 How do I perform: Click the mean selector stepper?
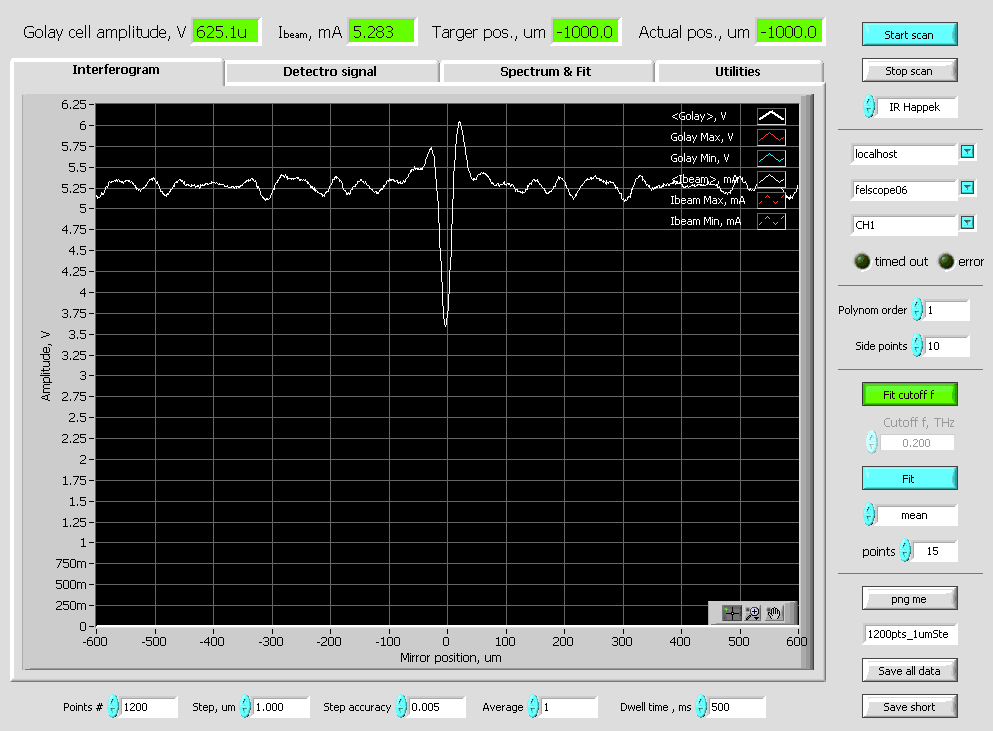870,514
